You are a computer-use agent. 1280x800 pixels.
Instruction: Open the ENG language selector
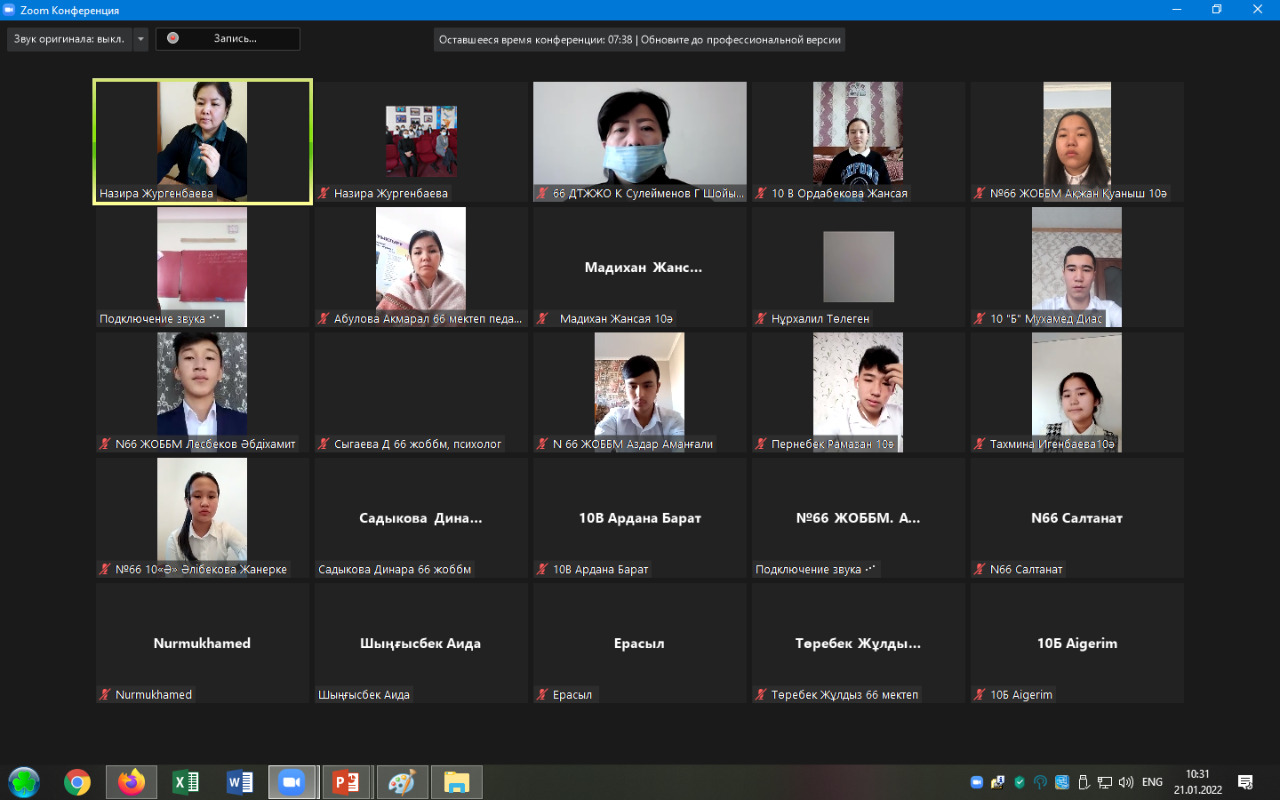point(1152,782)
